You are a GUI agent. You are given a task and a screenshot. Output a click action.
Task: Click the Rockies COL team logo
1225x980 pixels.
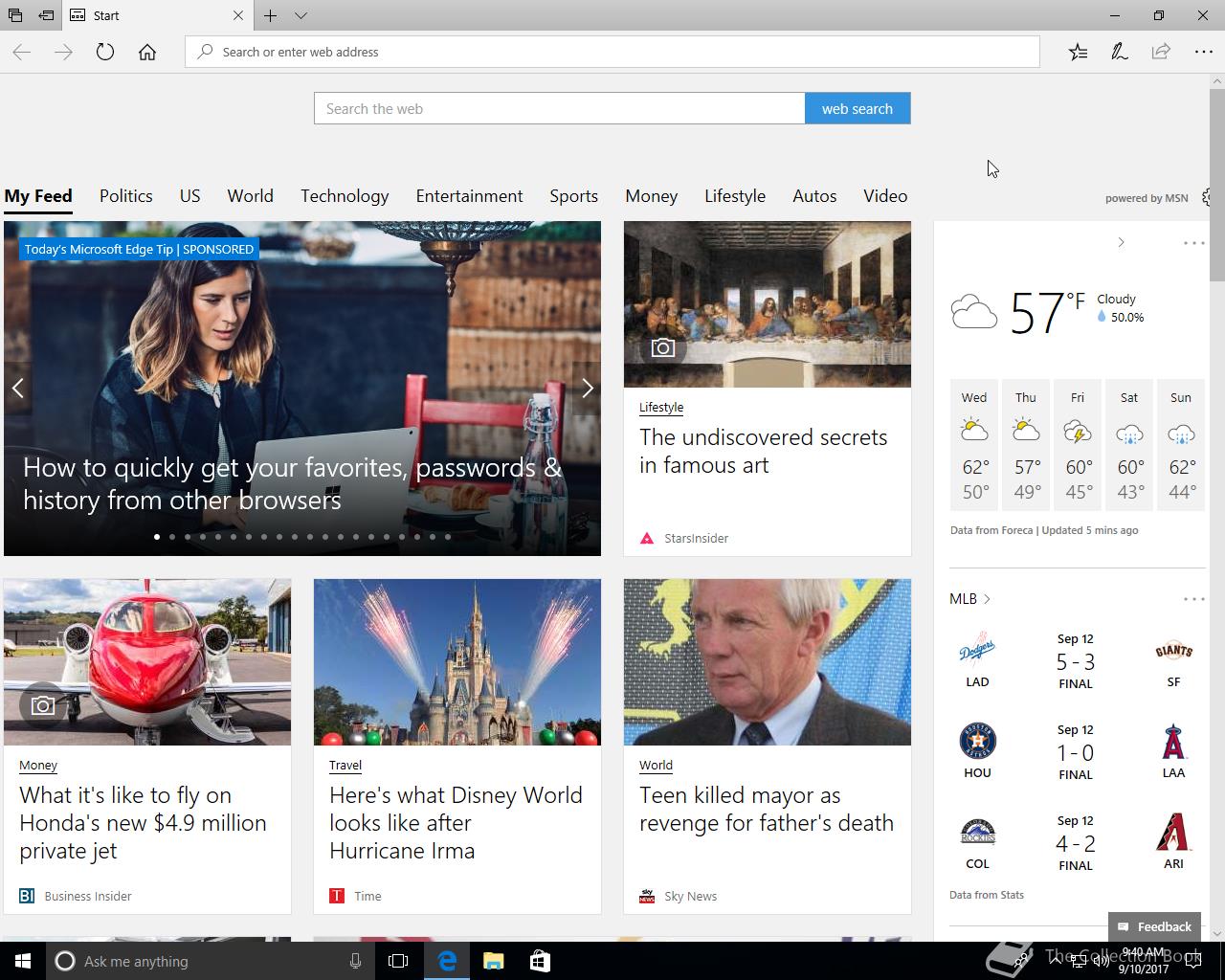pos(977,832)
